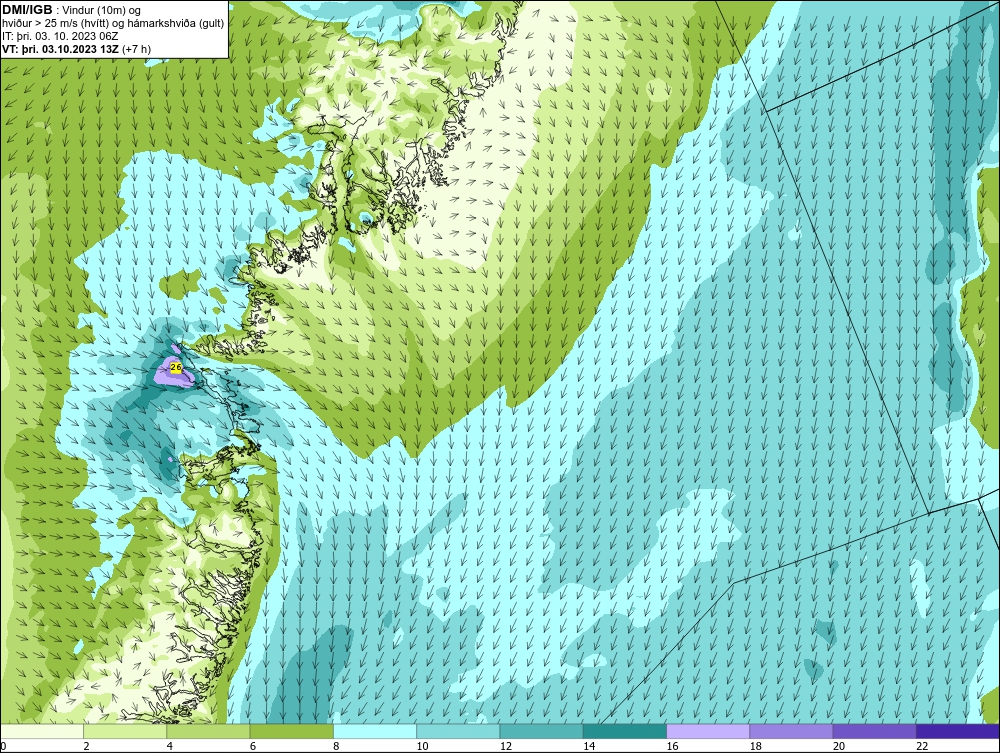Image resolution: width=1000 pixels, height=753 pixels.
Task: Pick the 18–20 m/s purple legend swatch
Action: pyautogui.click(x=791, y=731)
